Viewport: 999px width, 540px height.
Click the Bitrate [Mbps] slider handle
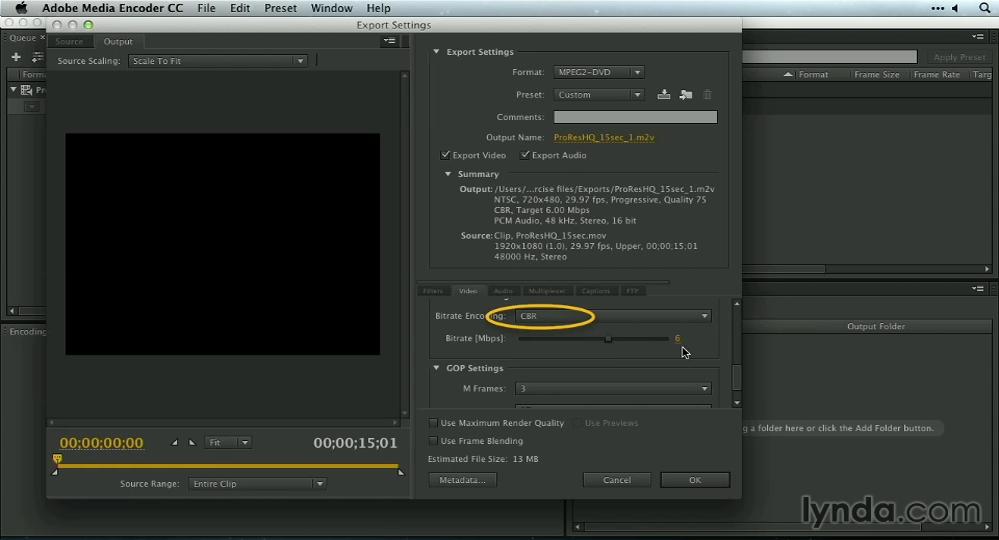click(608, 339)
